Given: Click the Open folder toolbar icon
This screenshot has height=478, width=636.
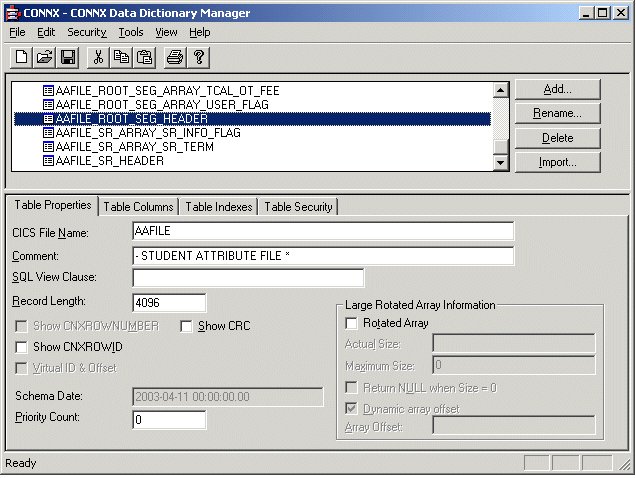Looking at the screenshot, I should pos(44,57).
